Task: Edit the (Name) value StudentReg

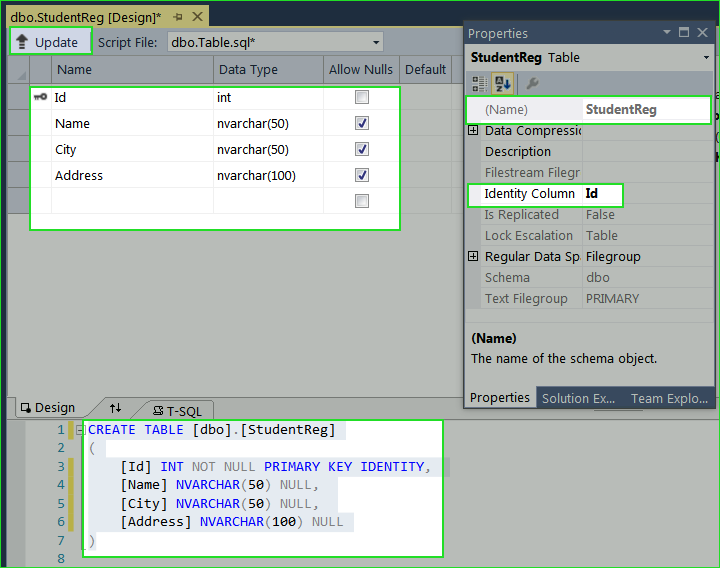Action: 647,110
